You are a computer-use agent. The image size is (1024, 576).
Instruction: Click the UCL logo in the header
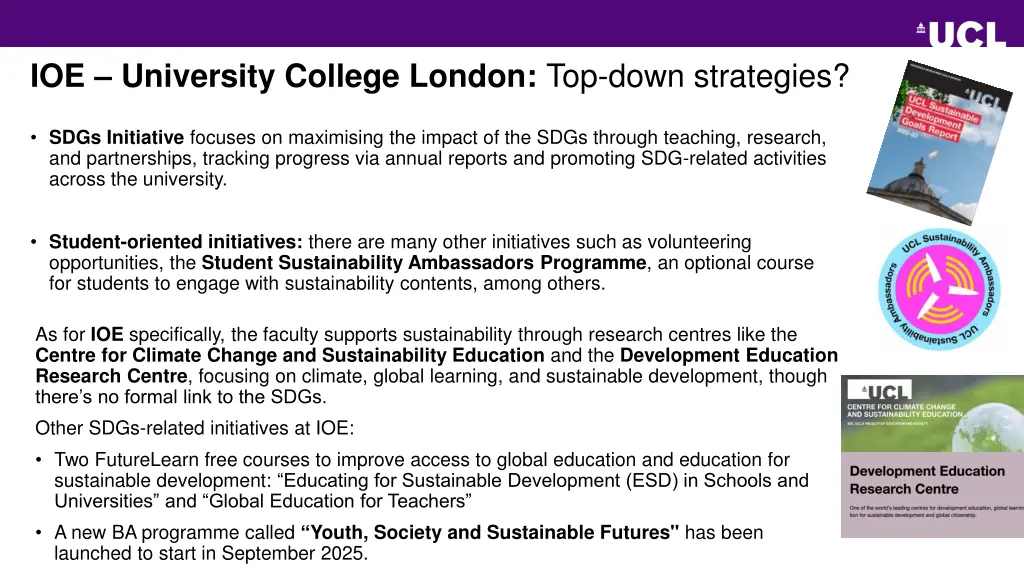(x=961, y=34)
